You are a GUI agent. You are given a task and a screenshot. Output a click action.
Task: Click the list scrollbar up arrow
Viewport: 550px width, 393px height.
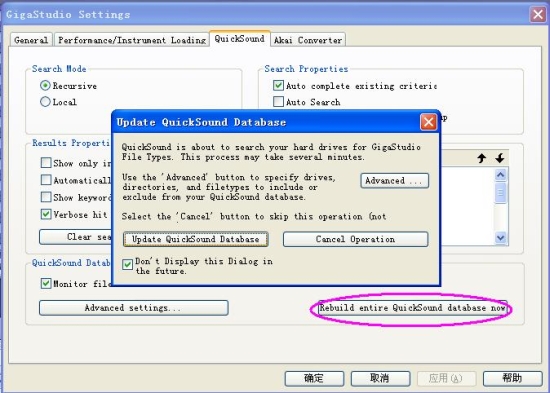[501, 174]
